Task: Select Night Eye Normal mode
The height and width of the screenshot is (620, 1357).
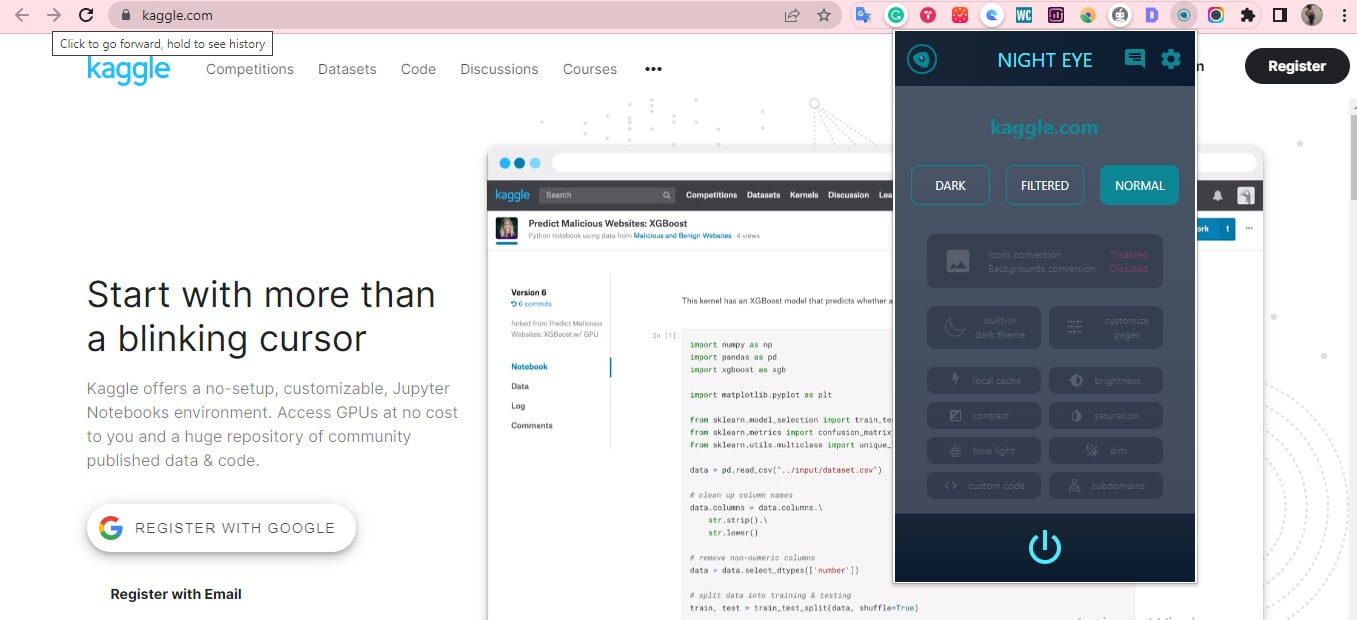Action: [x=1139, y=185]
